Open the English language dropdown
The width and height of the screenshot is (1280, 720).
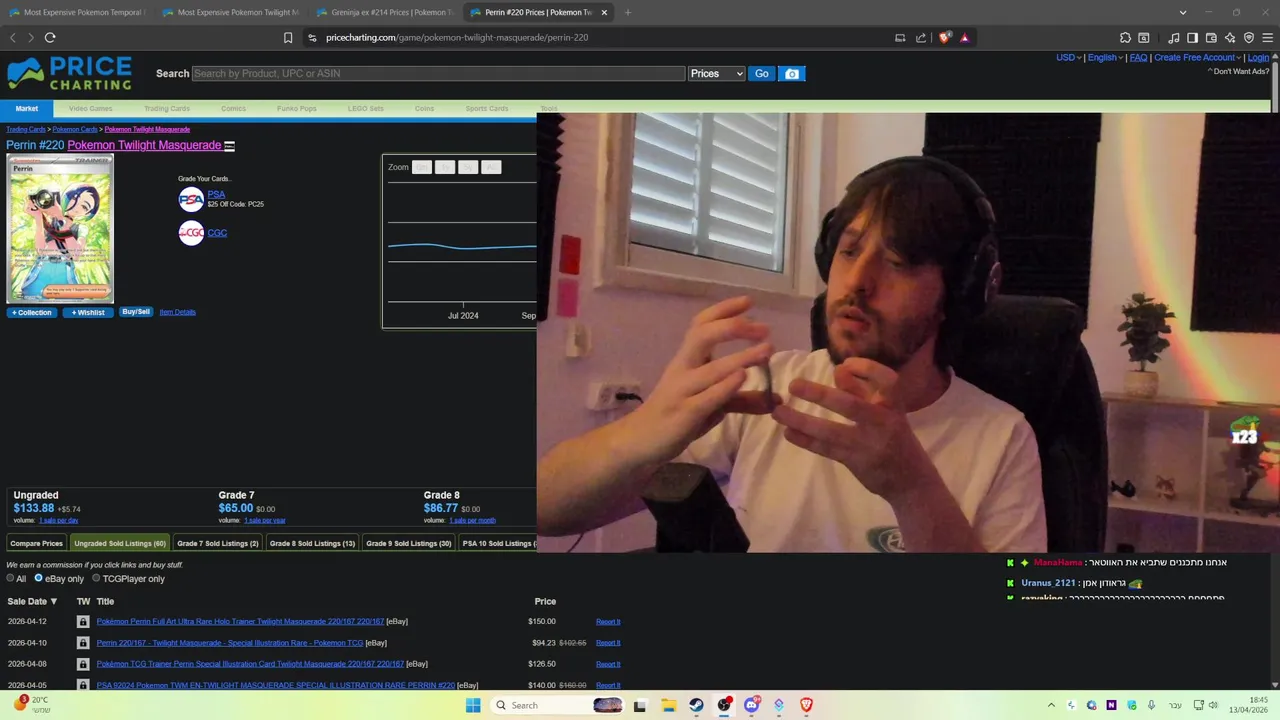coord(1105,58)
